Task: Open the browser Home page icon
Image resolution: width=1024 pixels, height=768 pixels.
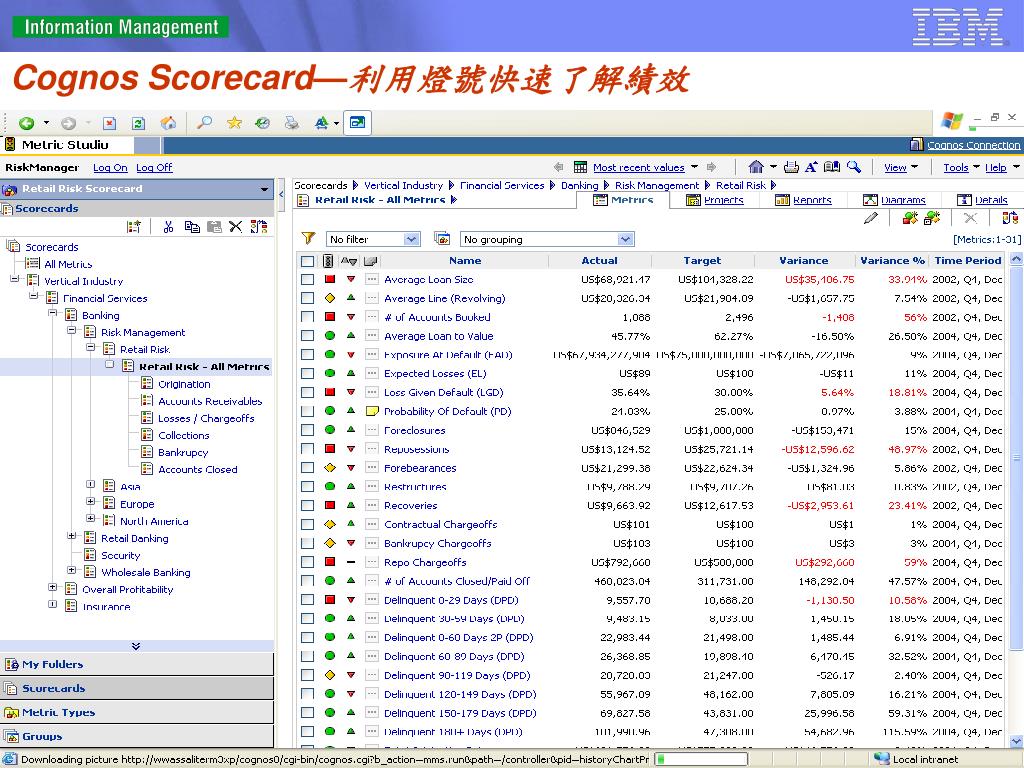Action: [168, 123]
